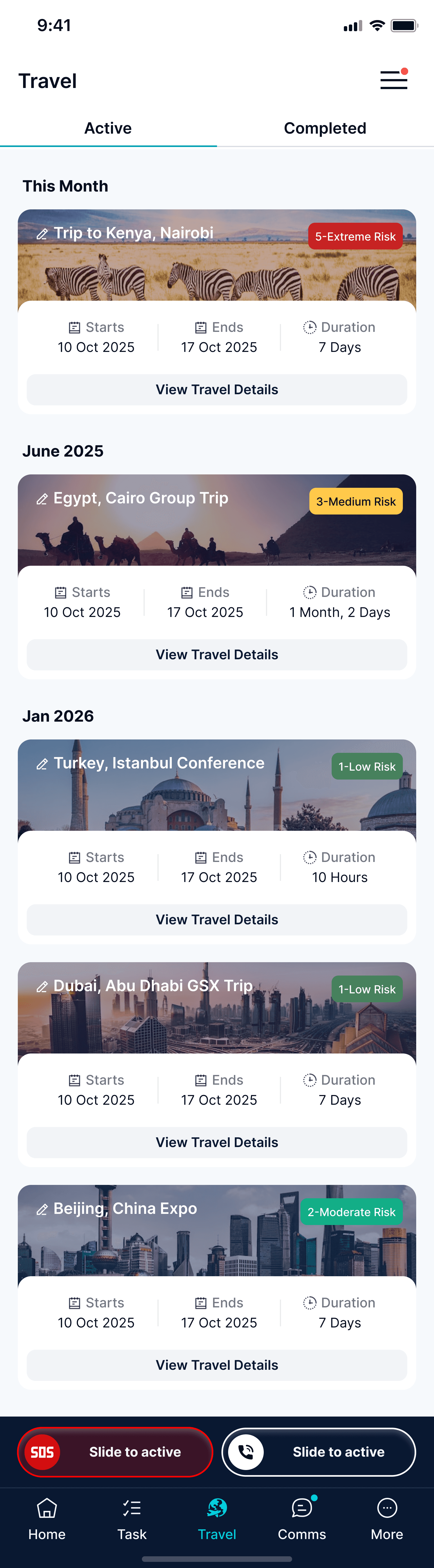Open the Task section in bottom navigation
The width and height of the screenshot is (434, 1568).
[x=132, y=1518]
